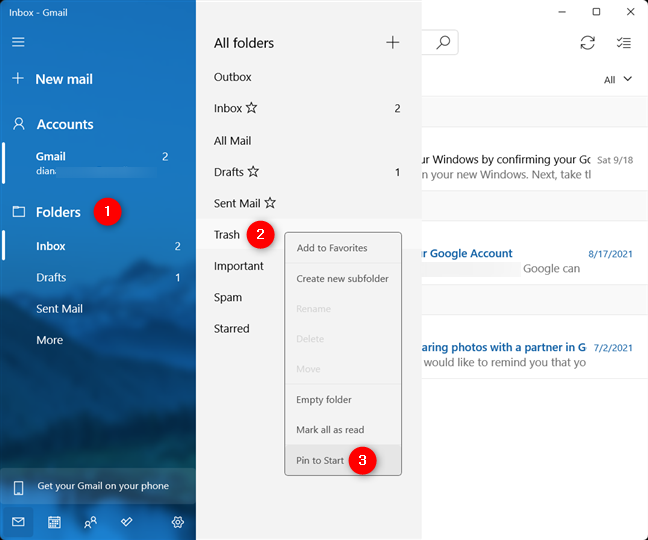The image size is (648, 540).
Task: Add a new folder with the plus icon
Action: pos(393,42)
